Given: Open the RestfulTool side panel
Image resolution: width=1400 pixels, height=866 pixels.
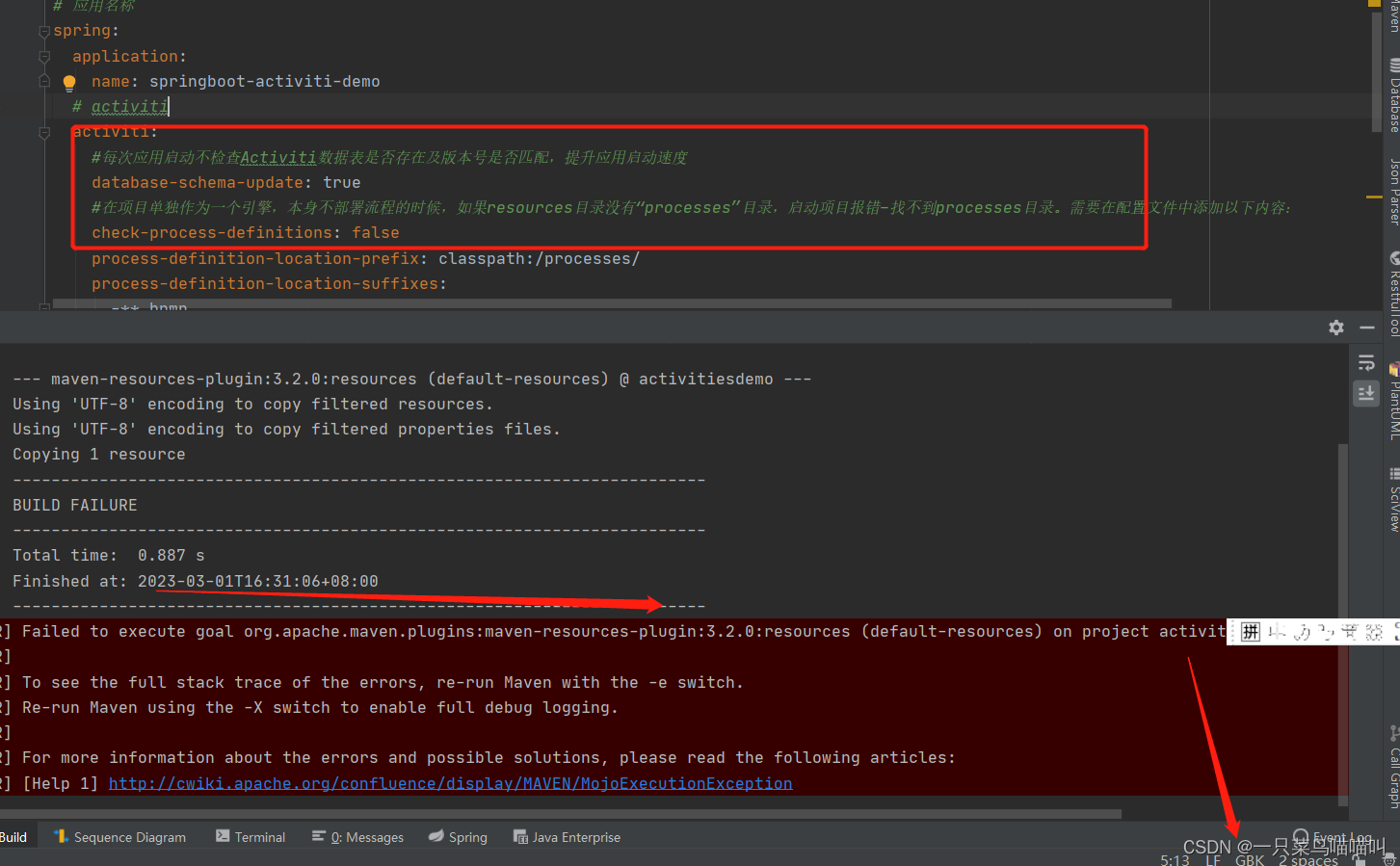Looking at the screenshot, I should (1393, 294).
